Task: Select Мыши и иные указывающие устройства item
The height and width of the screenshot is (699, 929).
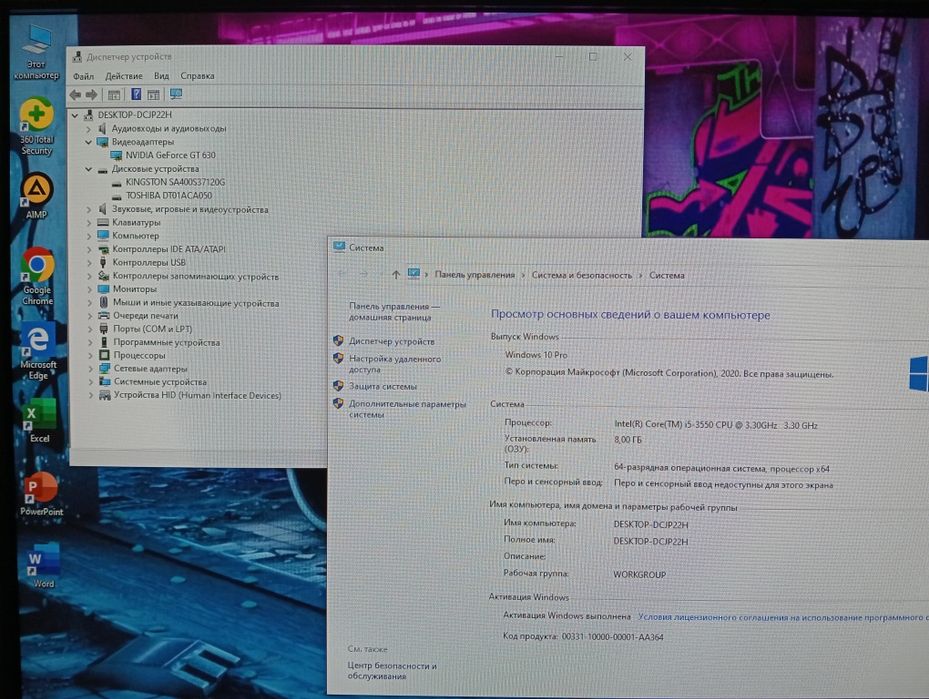Action: pos(196,303)
